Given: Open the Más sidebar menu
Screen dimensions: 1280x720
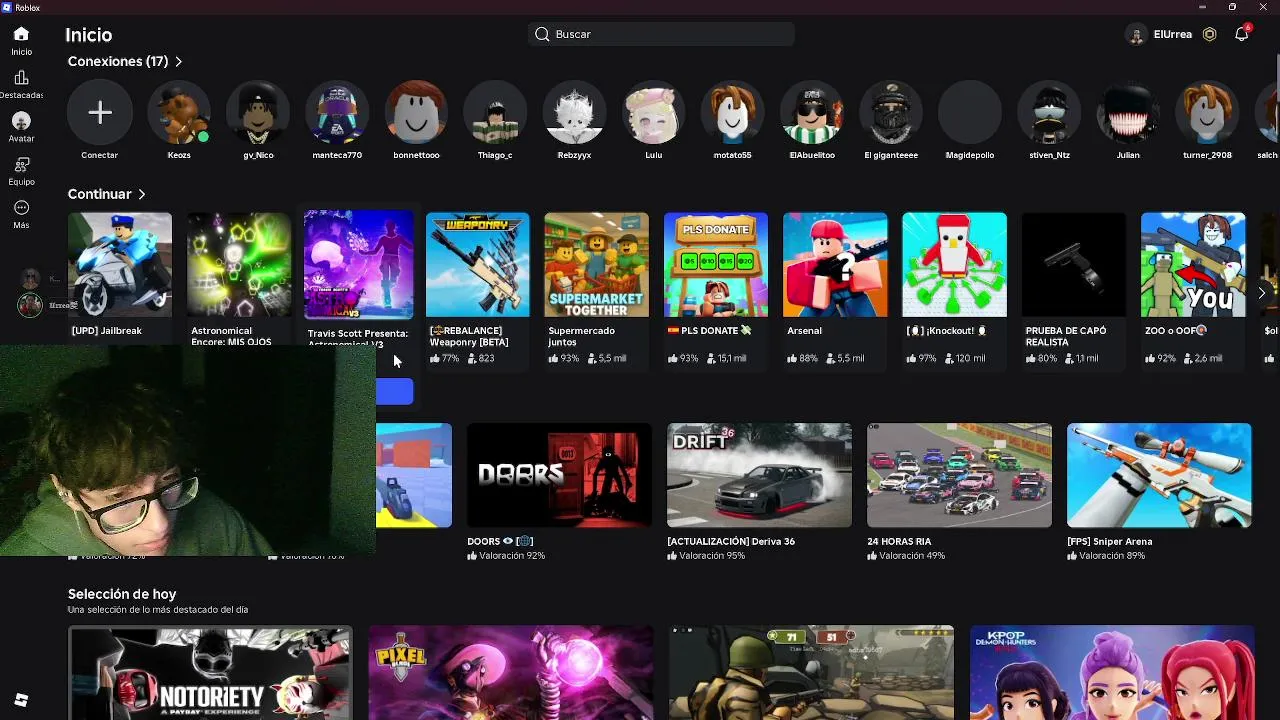Looking at the screenshot, I should point(21,208).
